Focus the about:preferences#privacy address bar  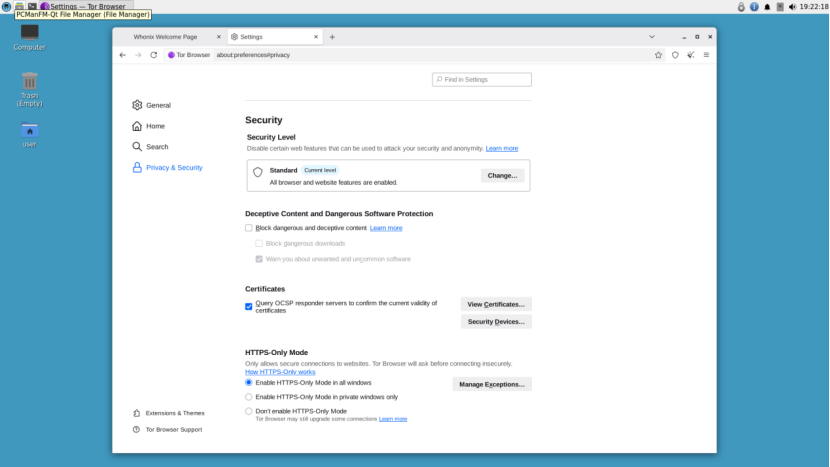(431, 55)
